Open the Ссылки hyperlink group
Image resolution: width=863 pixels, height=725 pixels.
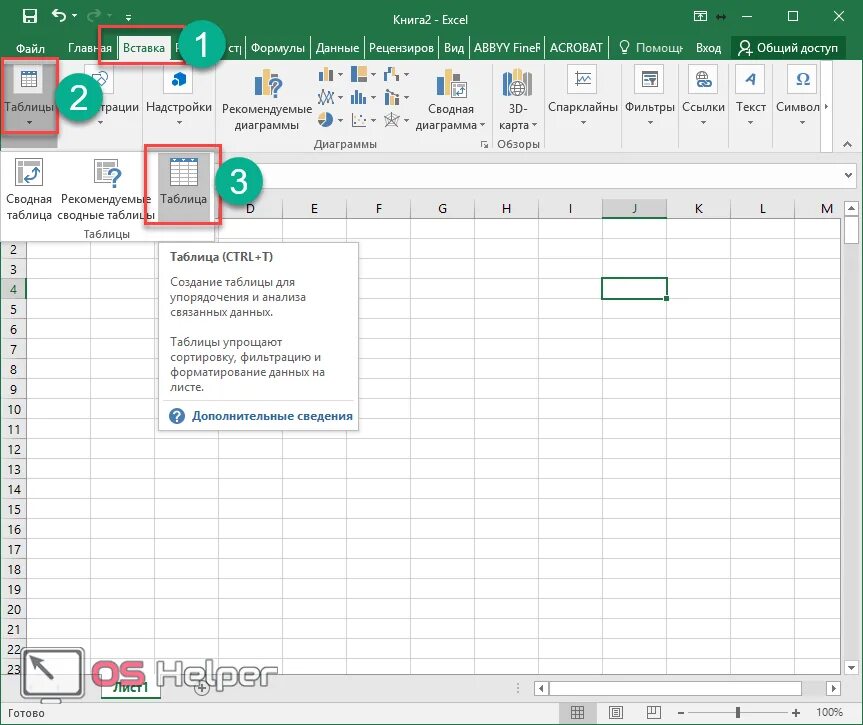pyautogui.click(x=703, y=96)
